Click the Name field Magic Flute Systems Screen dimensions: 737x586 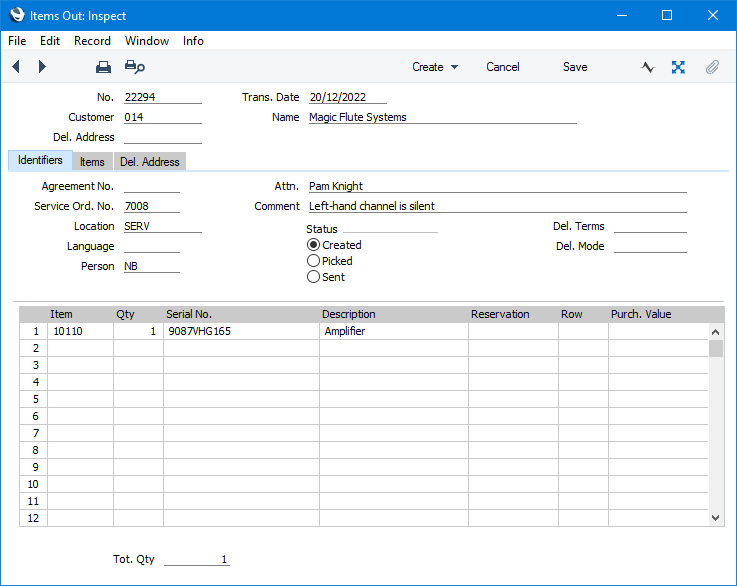pyautogui.click(x=442, y=117)
